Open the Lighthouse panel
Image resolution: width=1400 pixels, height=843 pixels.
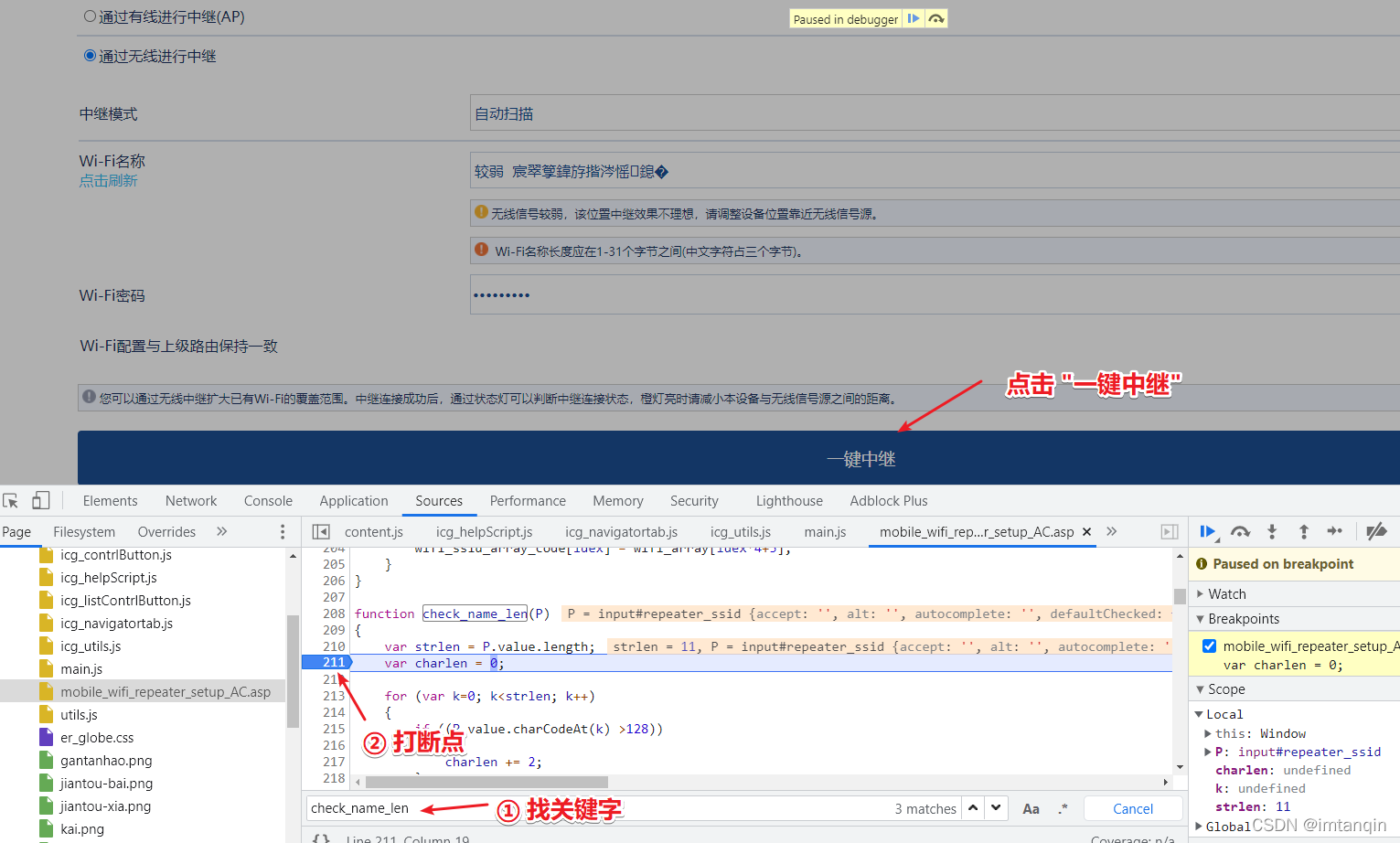(789, 500)
